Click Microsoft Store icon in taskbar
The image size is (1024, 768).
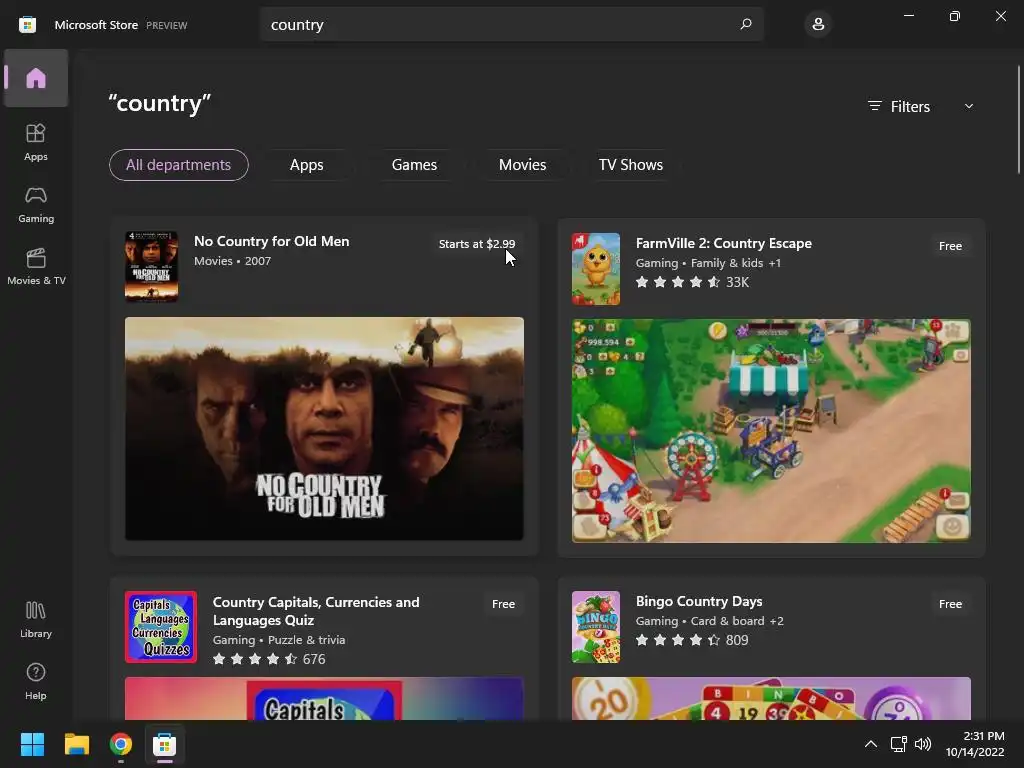(x=165, y=744)
